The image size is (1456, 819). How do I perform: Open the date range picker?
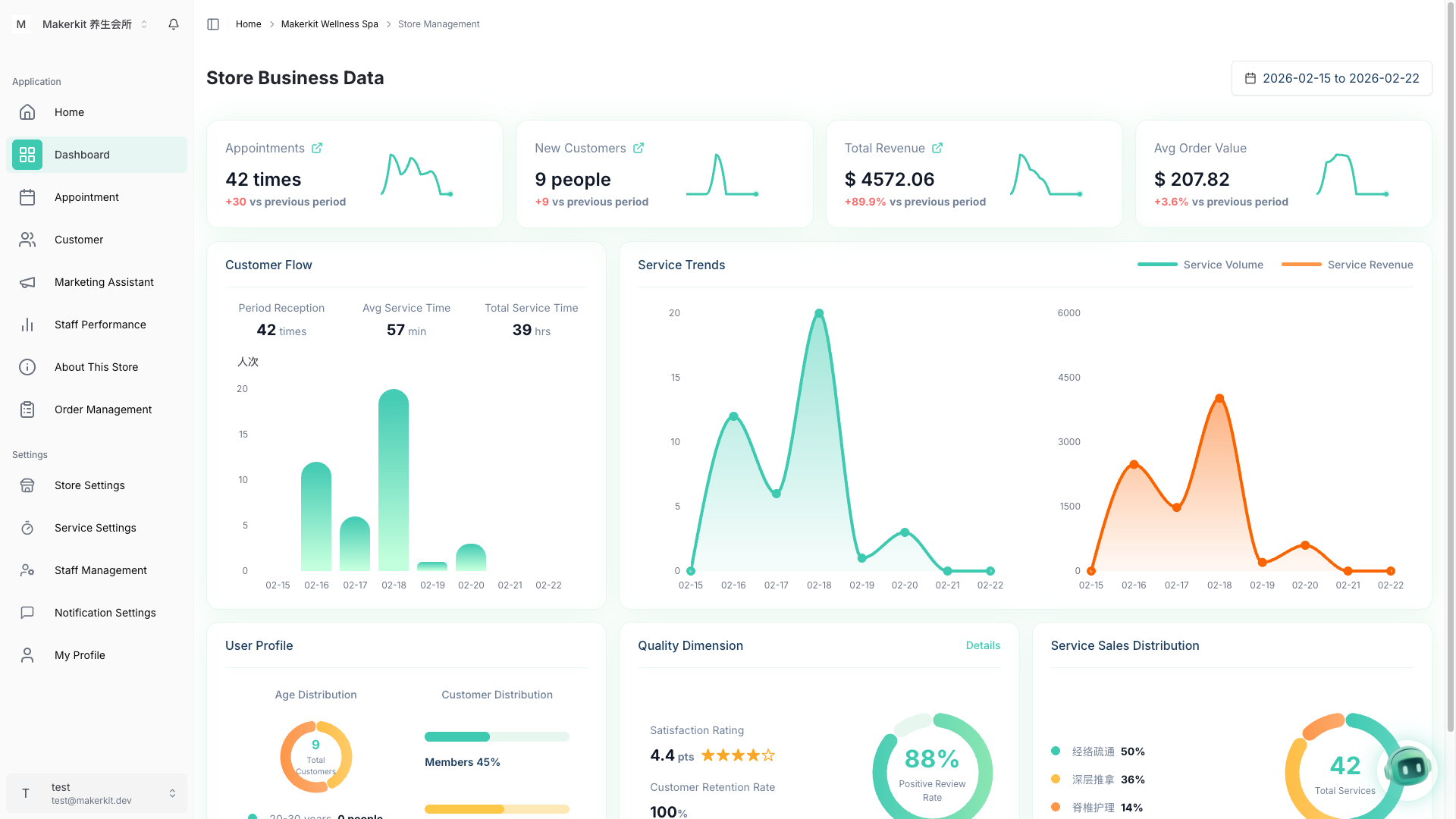tap(1332, 78)
